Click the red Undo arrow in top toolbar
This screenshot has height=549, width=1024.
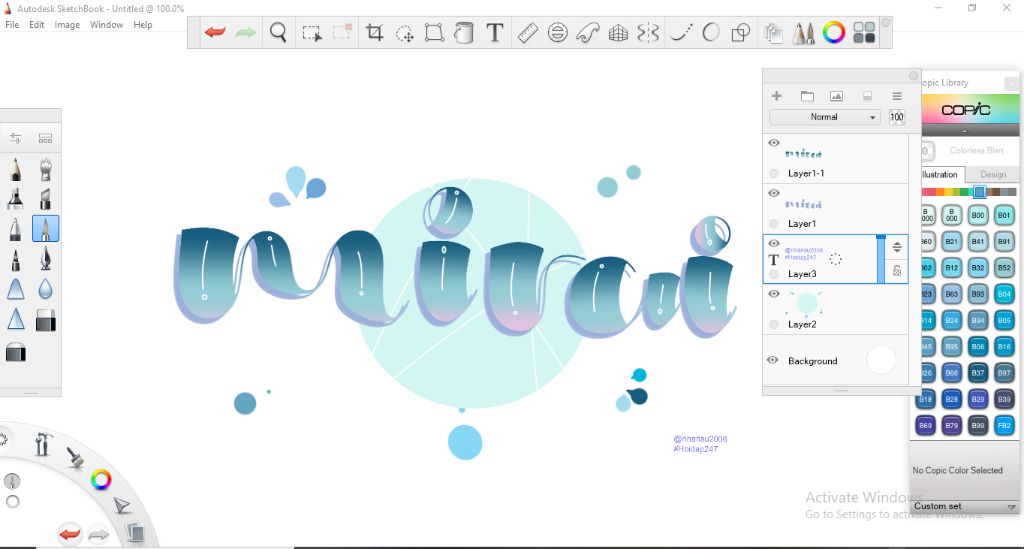point(215,32)
